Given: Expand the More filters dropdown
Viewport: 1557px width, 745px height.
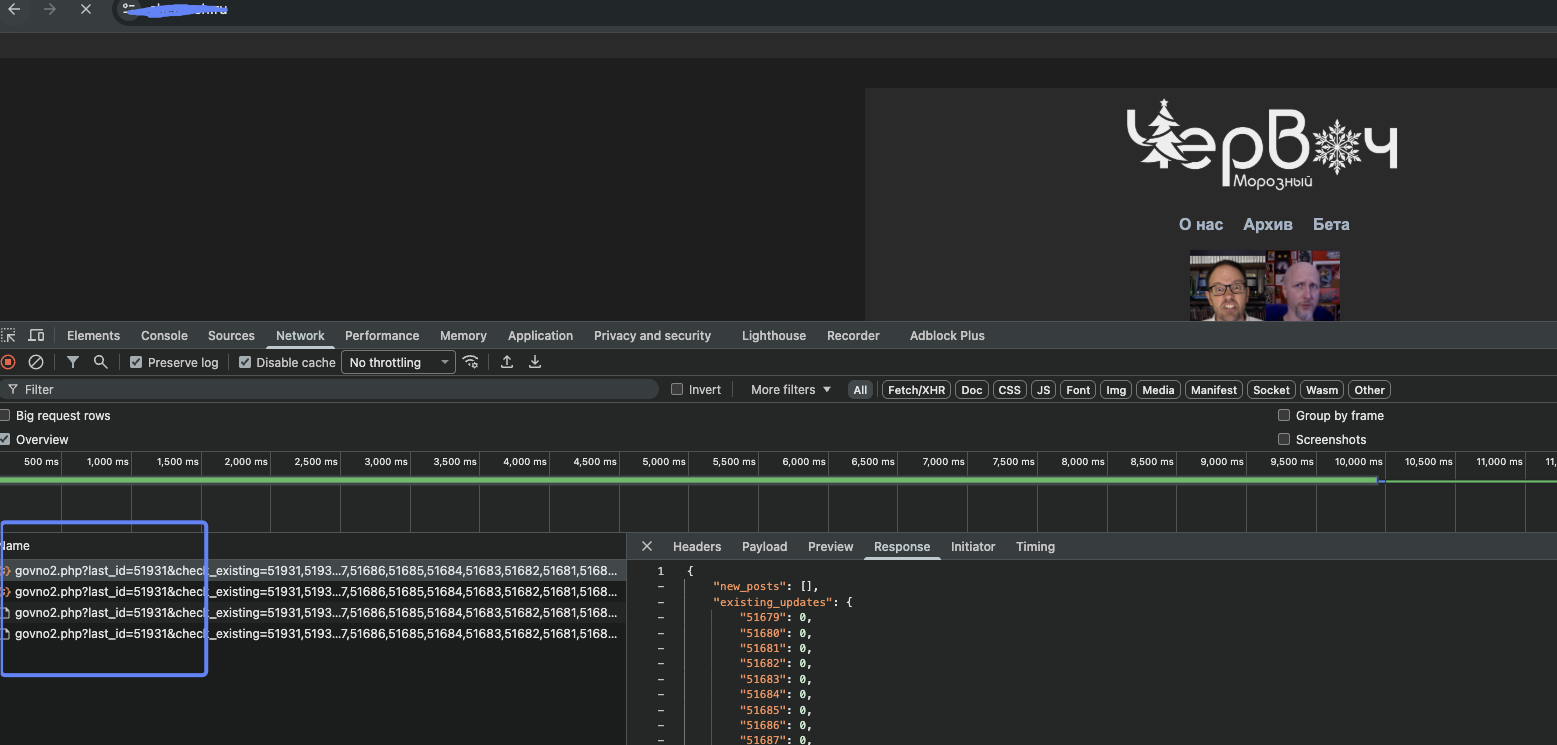Looking at the screenshot, I should click(x=790, y=390).
